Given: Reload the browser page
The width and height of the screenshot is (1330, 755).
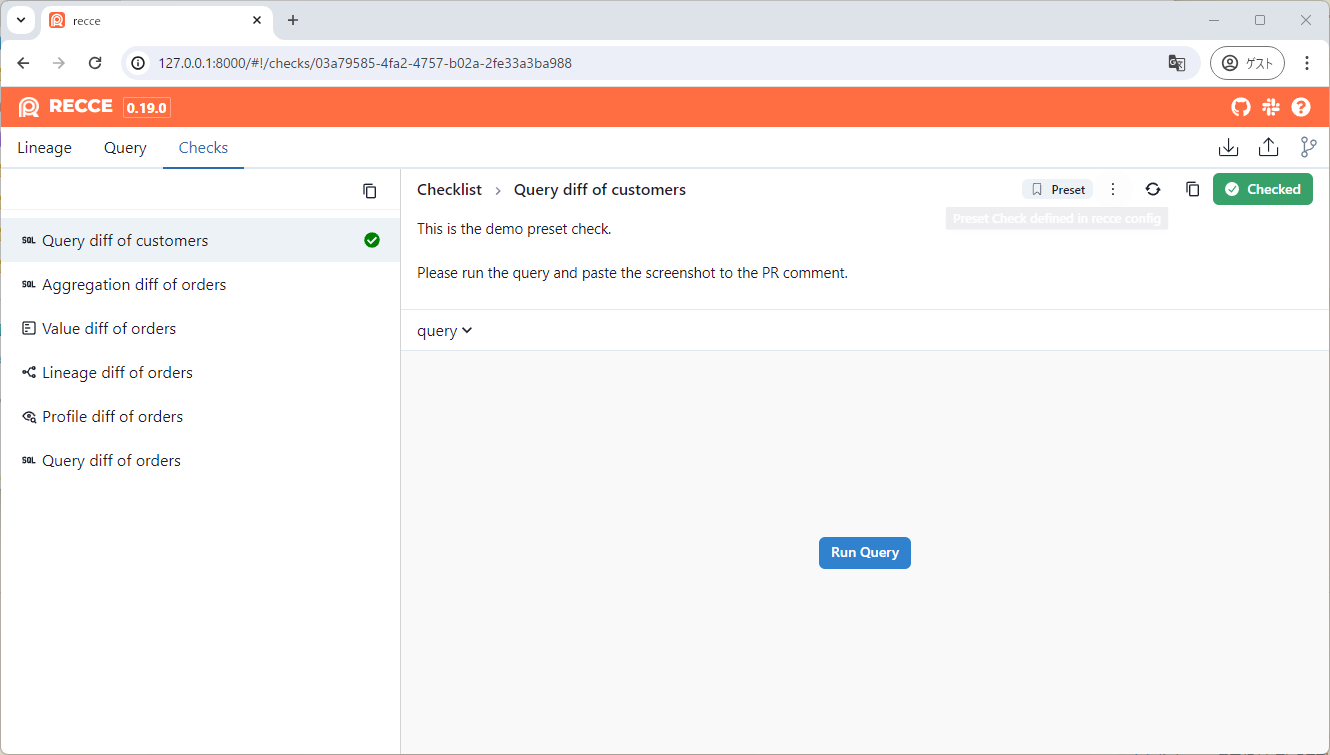Looking at the screenshot, I should click(x=95, y=63).
